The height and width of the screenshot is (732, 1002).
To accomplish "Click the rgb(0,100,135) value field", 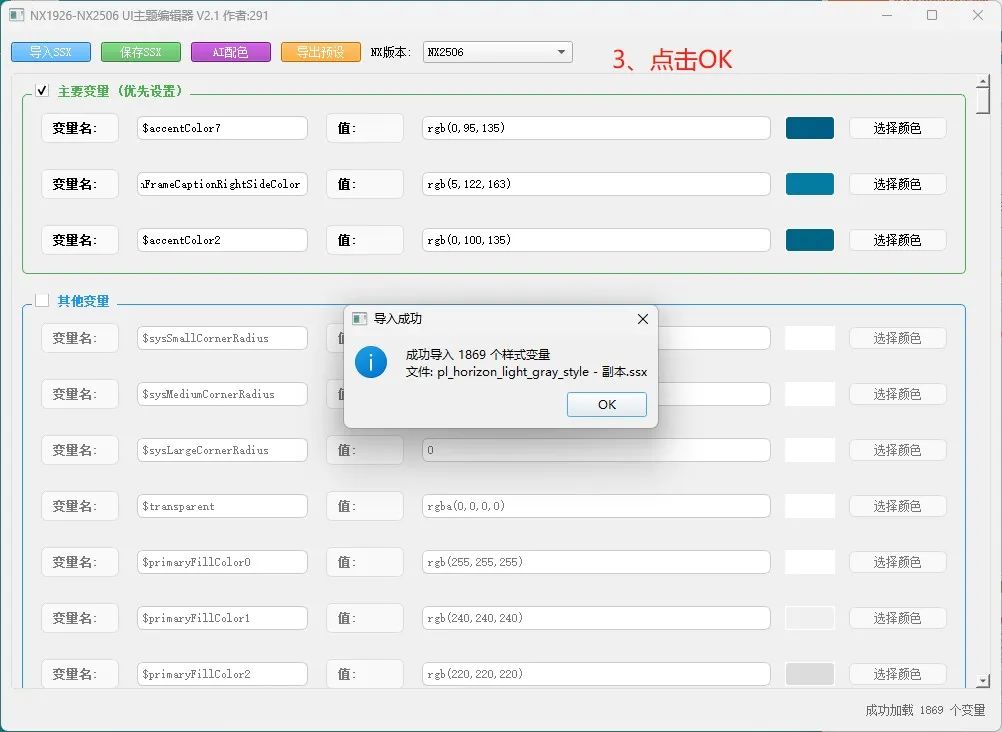I will tap(596, 240).
